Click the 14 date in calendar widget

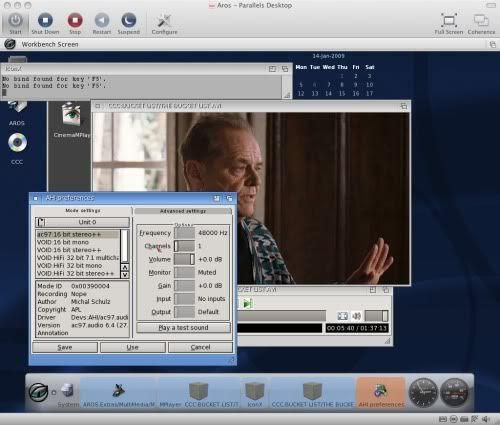[328, 94]
